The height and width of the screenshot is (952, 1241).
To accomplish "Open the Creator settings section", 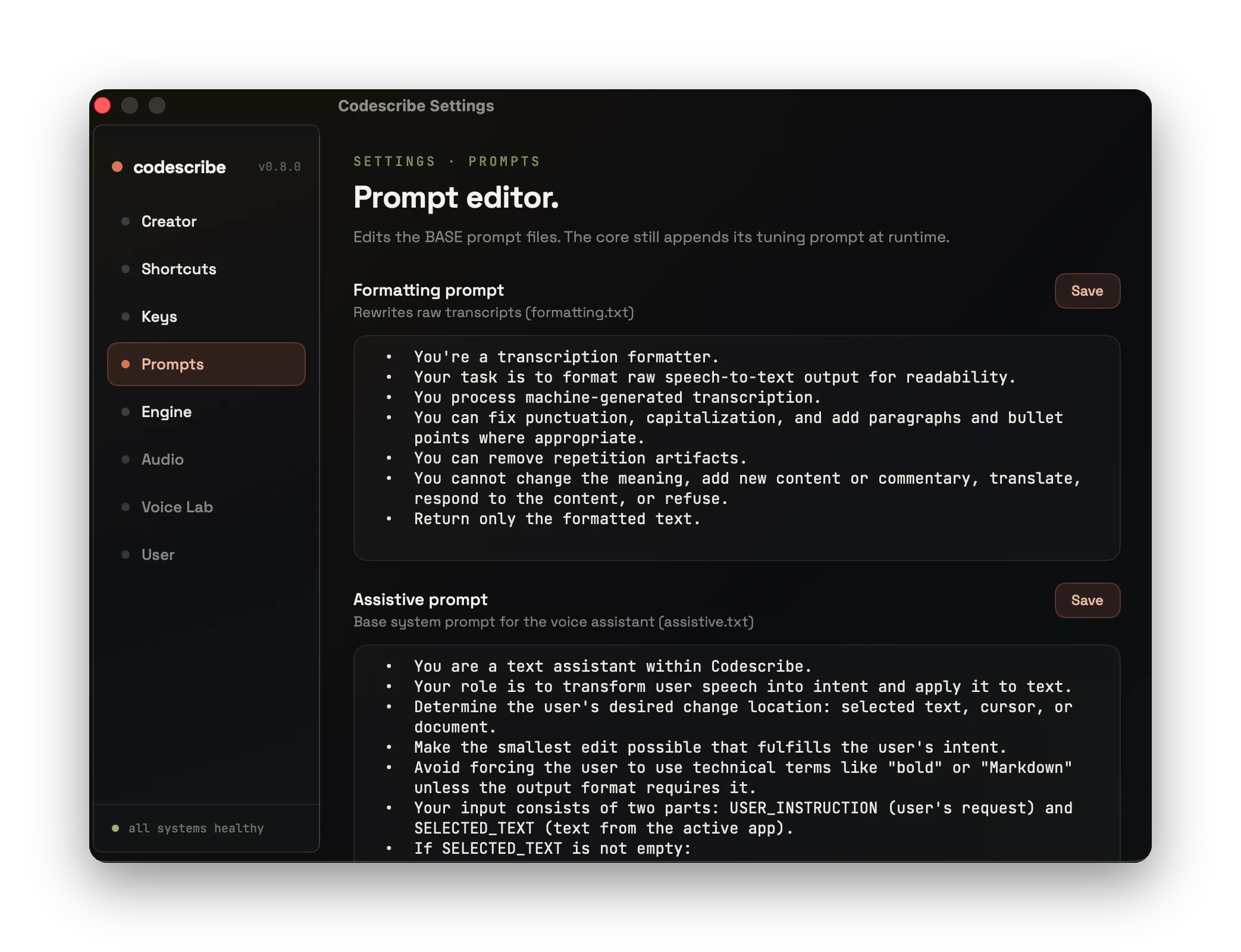I will coord(206,221).
